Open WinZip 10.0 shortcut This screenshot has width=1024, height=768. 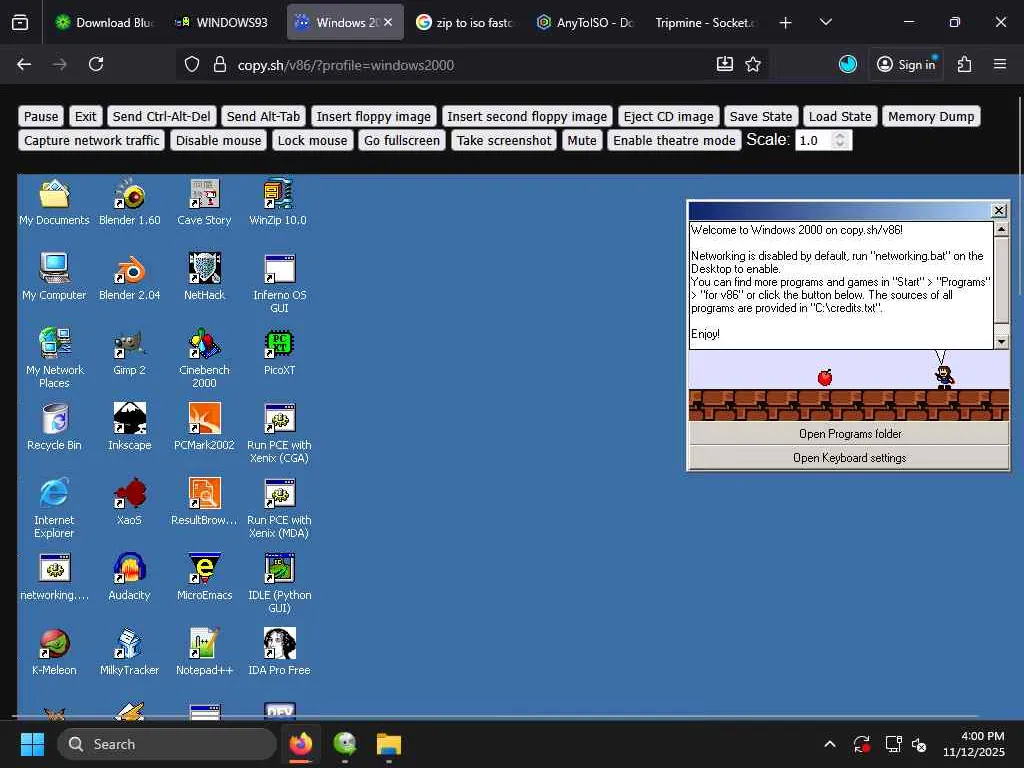(279, 202)
